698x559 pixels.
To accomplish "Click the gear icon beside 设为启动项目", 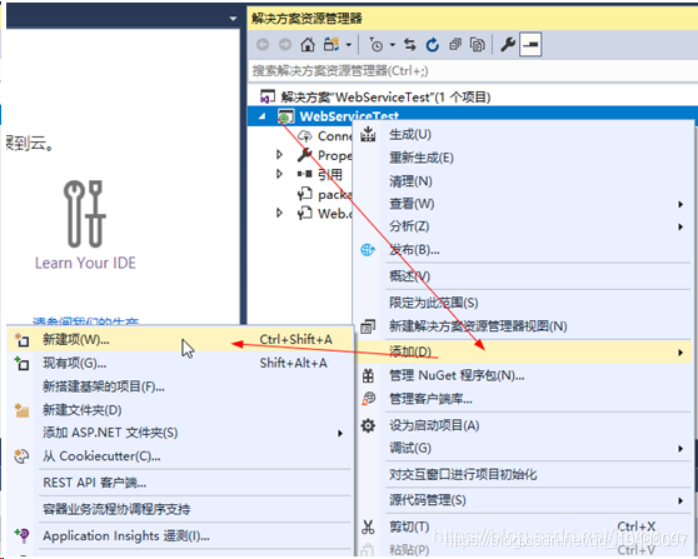I will (x=368, y=425).
